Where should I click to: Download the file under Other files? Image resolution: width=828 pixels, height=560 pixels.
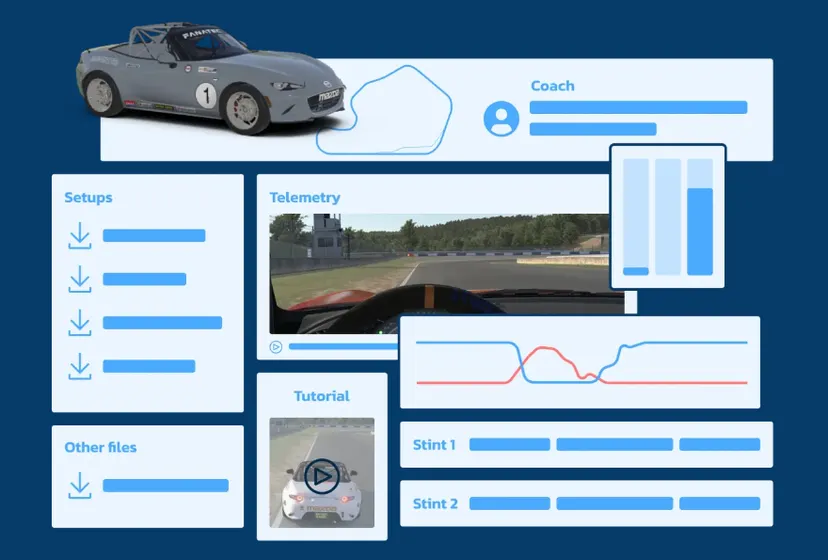pos(80,486)
